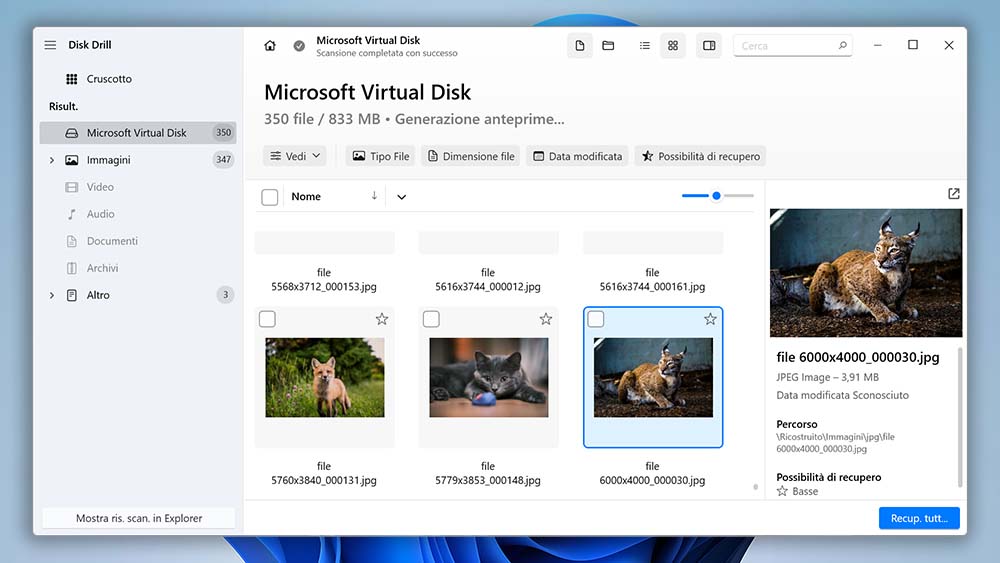Viewport: 1000px width, 563px height.
Task: Click the scan completed checkmark icon
Action: (299, 45)
